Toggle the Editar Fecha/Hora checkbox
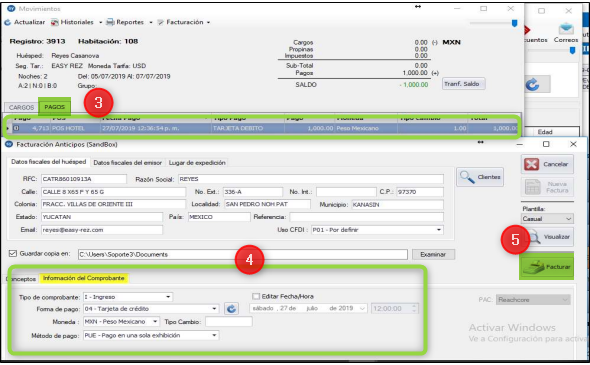Screen dimensions: 590x365 pyautogui.click(x=256, y=297)
